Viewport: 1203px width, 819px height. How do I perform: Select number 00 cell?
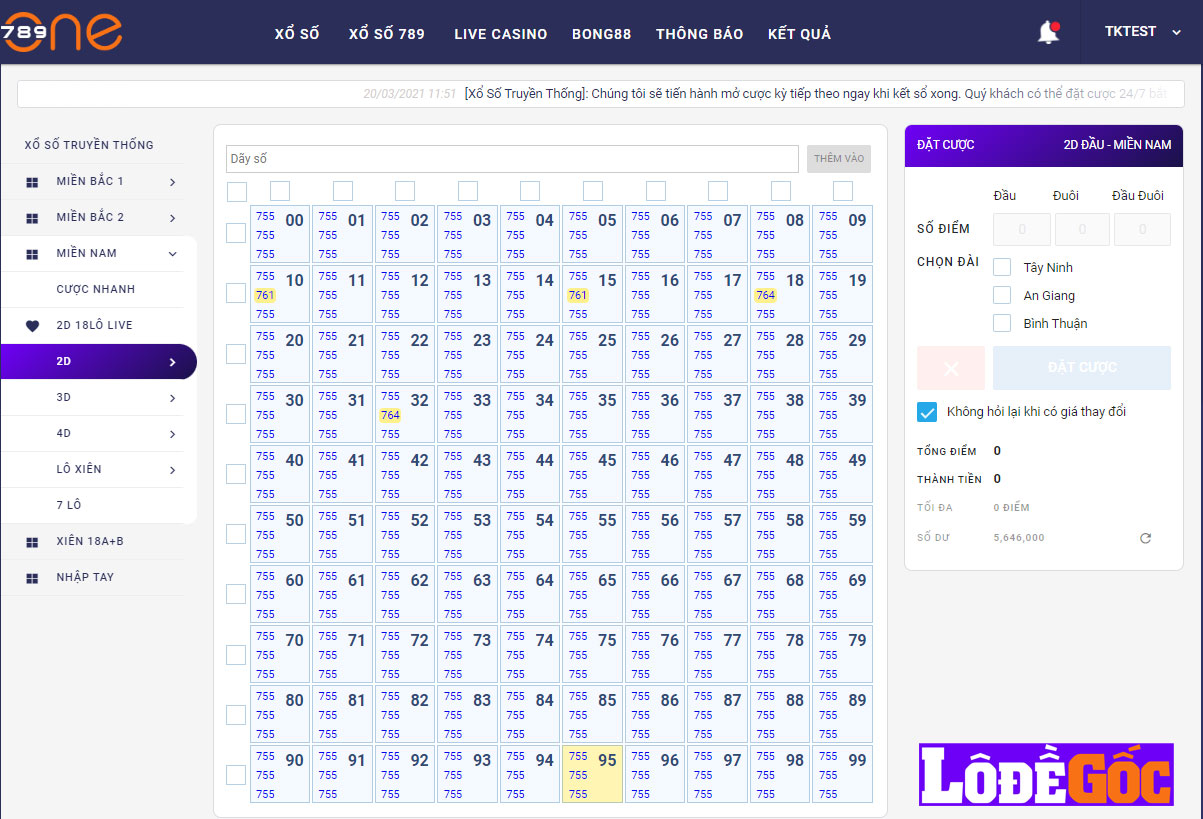[280, 234]
